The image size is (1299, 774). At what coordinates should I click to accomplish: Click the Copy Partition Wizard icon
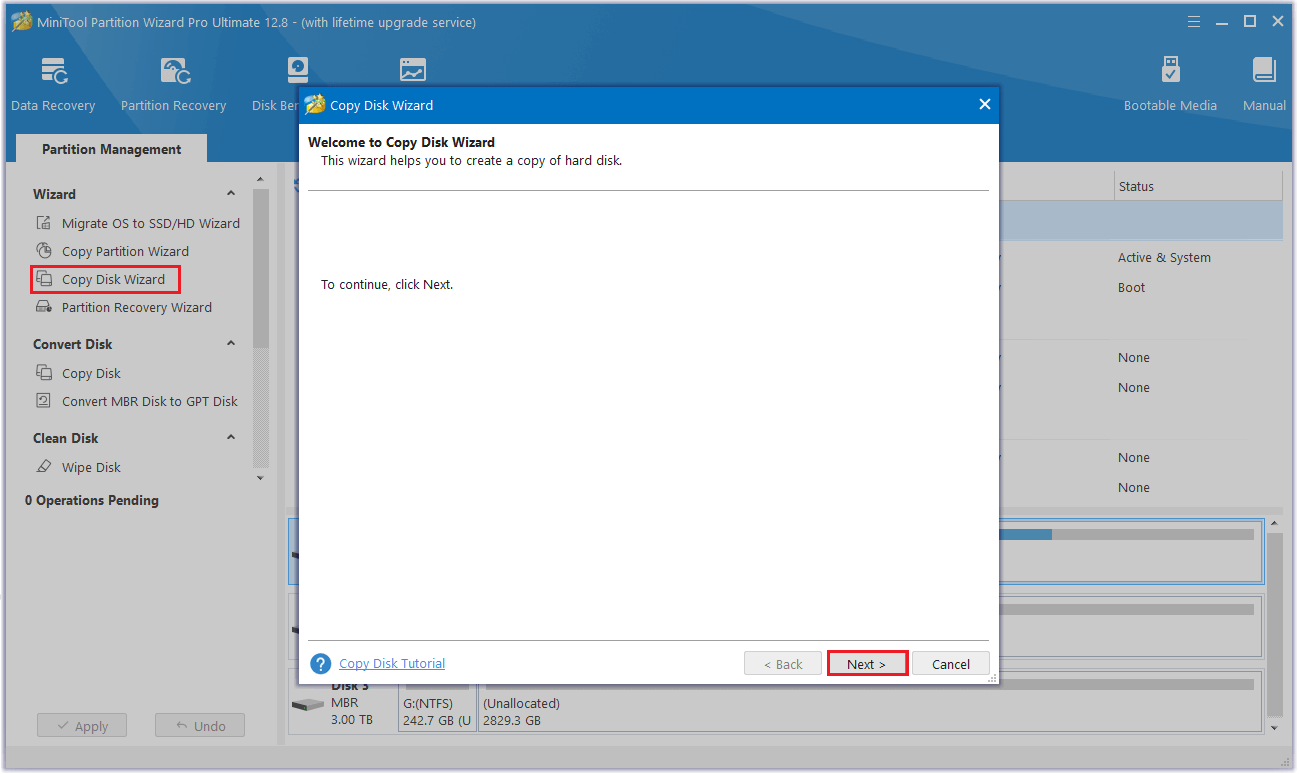click(43, 252)
